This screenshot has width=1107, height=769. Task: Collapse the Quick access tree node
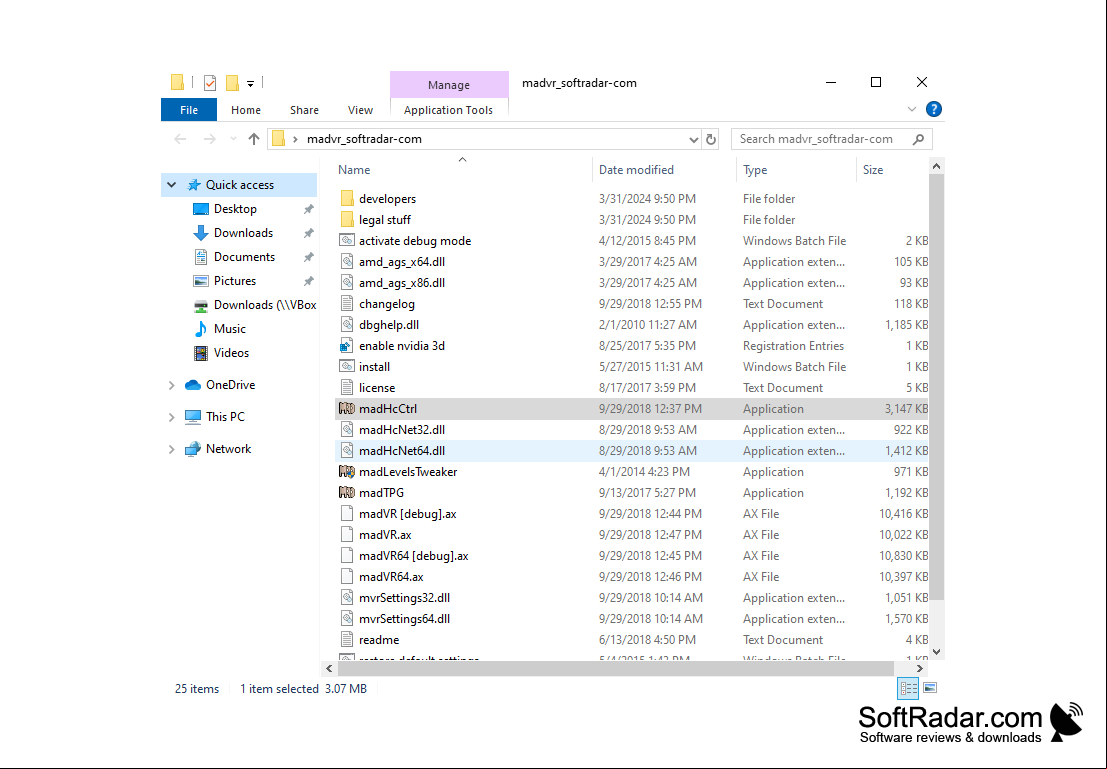(x=172, y=185)
